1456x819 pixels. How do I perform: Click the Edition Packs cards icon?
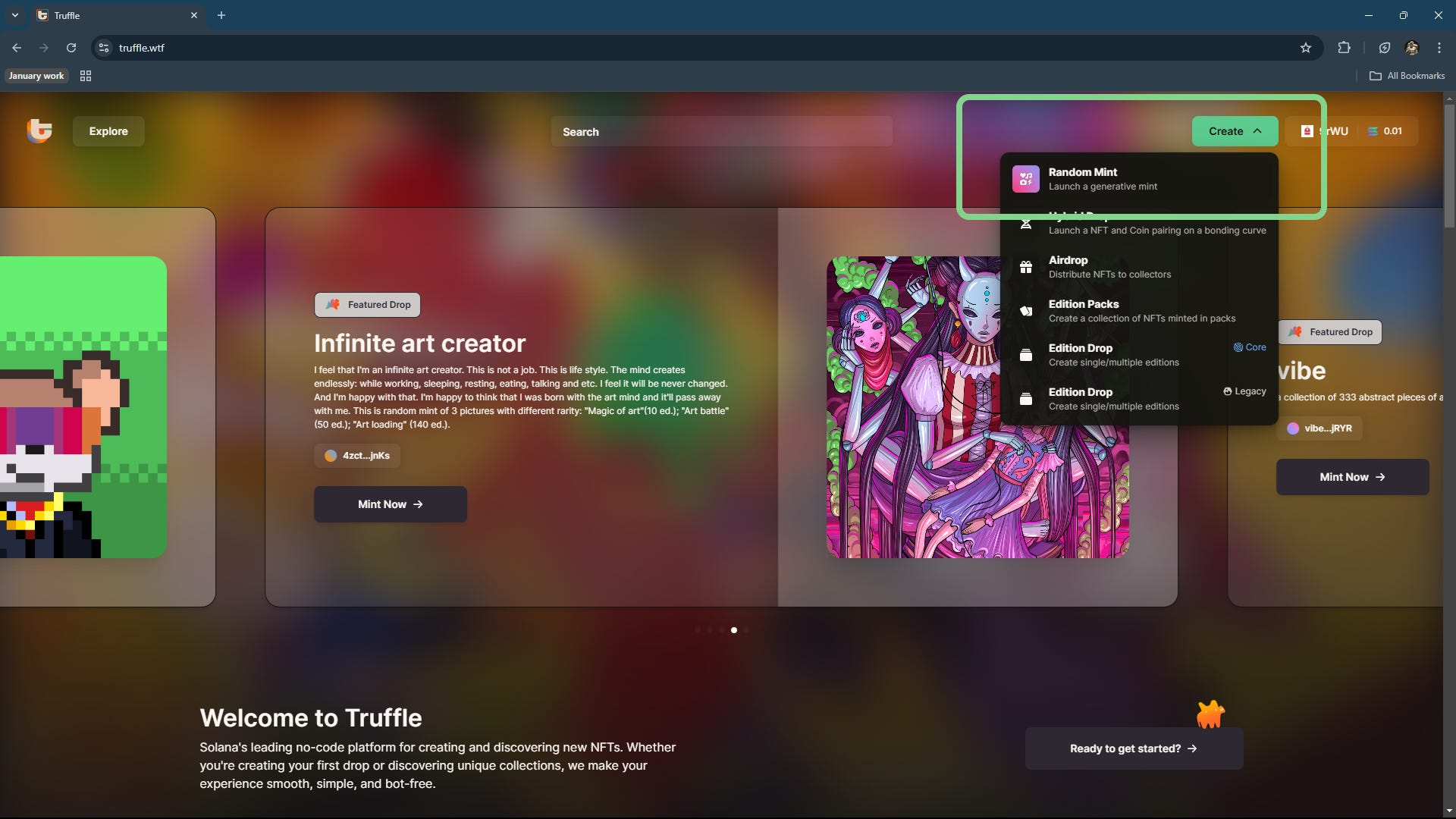(x=1025, y=311)
